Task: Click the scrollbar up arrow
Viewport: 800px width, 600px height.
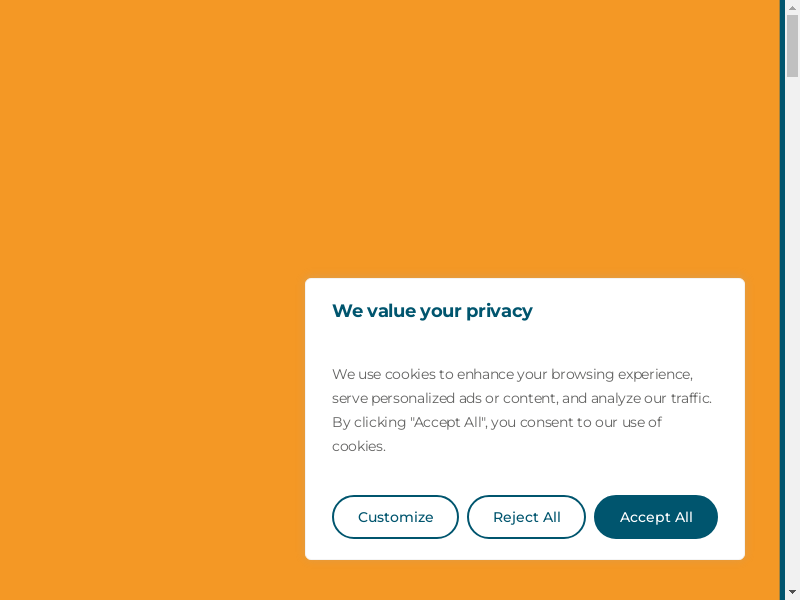Action: coord(792,7)
